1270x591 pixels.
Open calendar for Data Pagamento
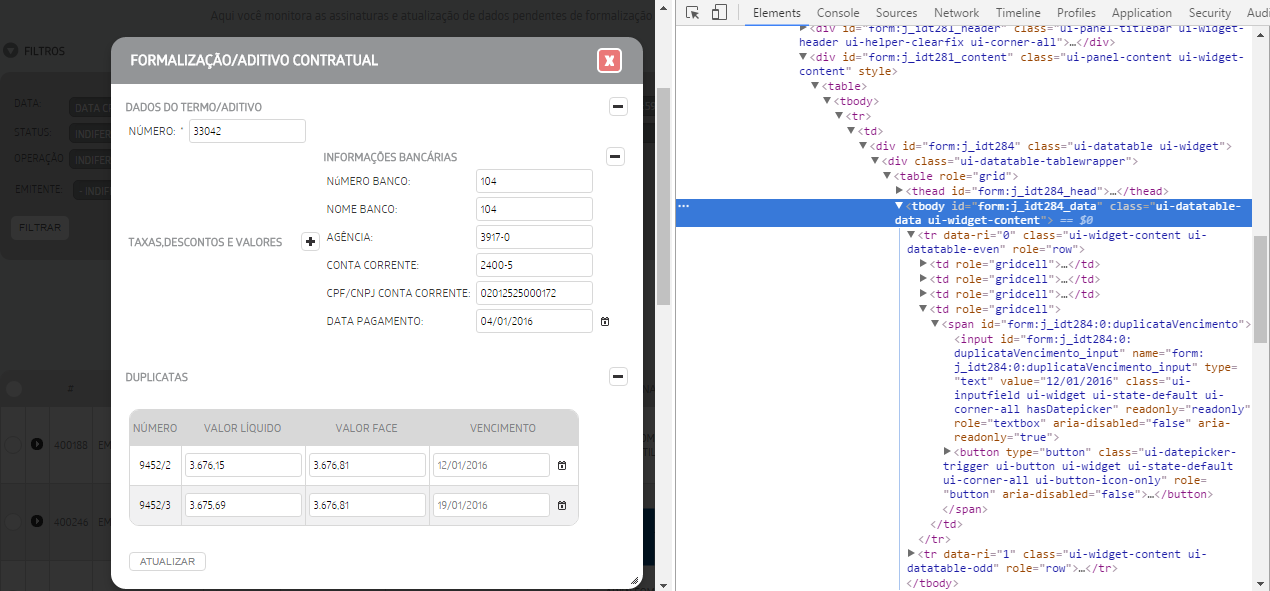click(604, 321)
